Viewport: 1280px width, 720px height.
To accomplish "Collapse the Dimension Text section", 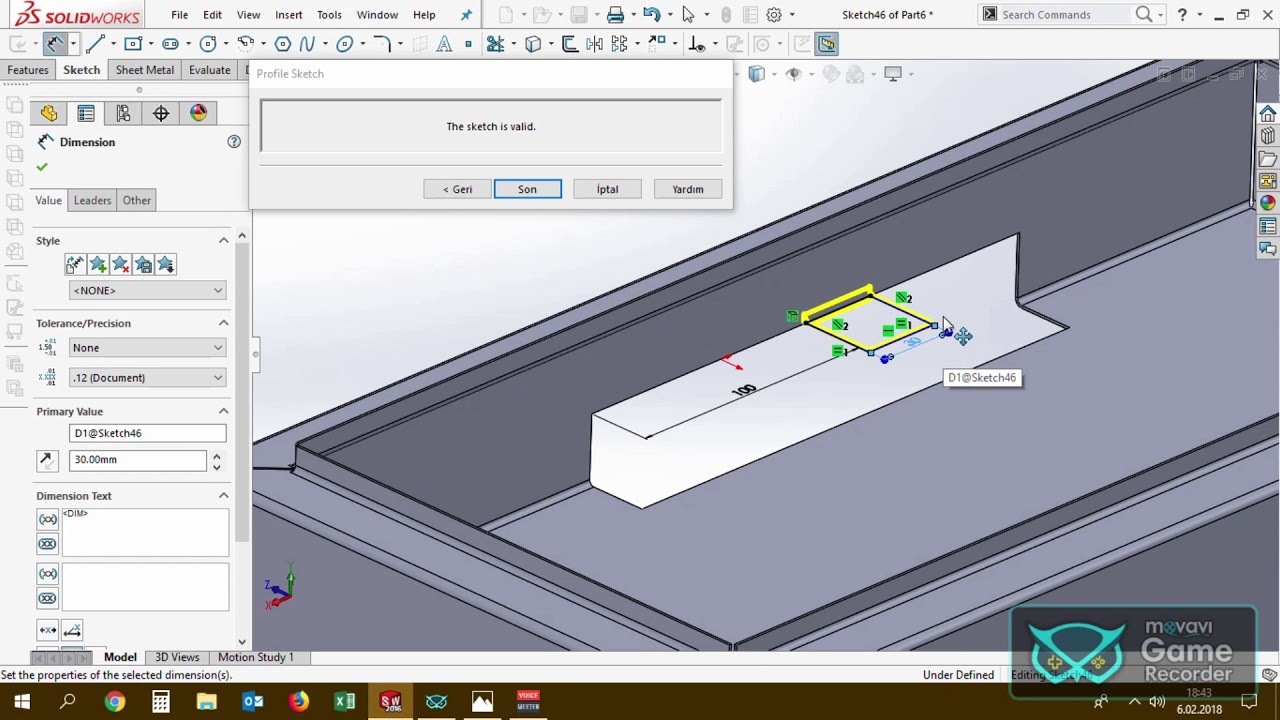I will tap(224, 496).
